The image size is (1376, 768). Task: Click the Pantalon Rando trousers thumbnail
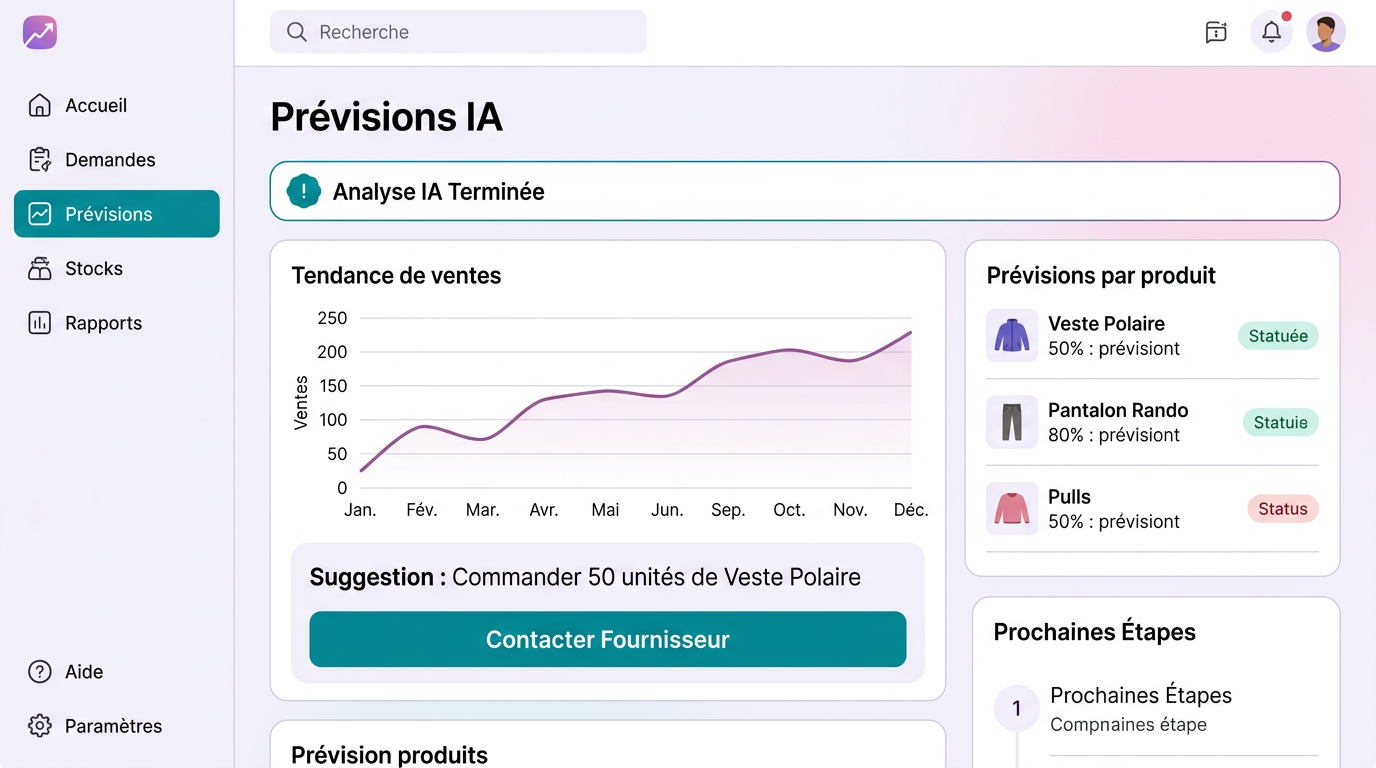[1012, 422]
